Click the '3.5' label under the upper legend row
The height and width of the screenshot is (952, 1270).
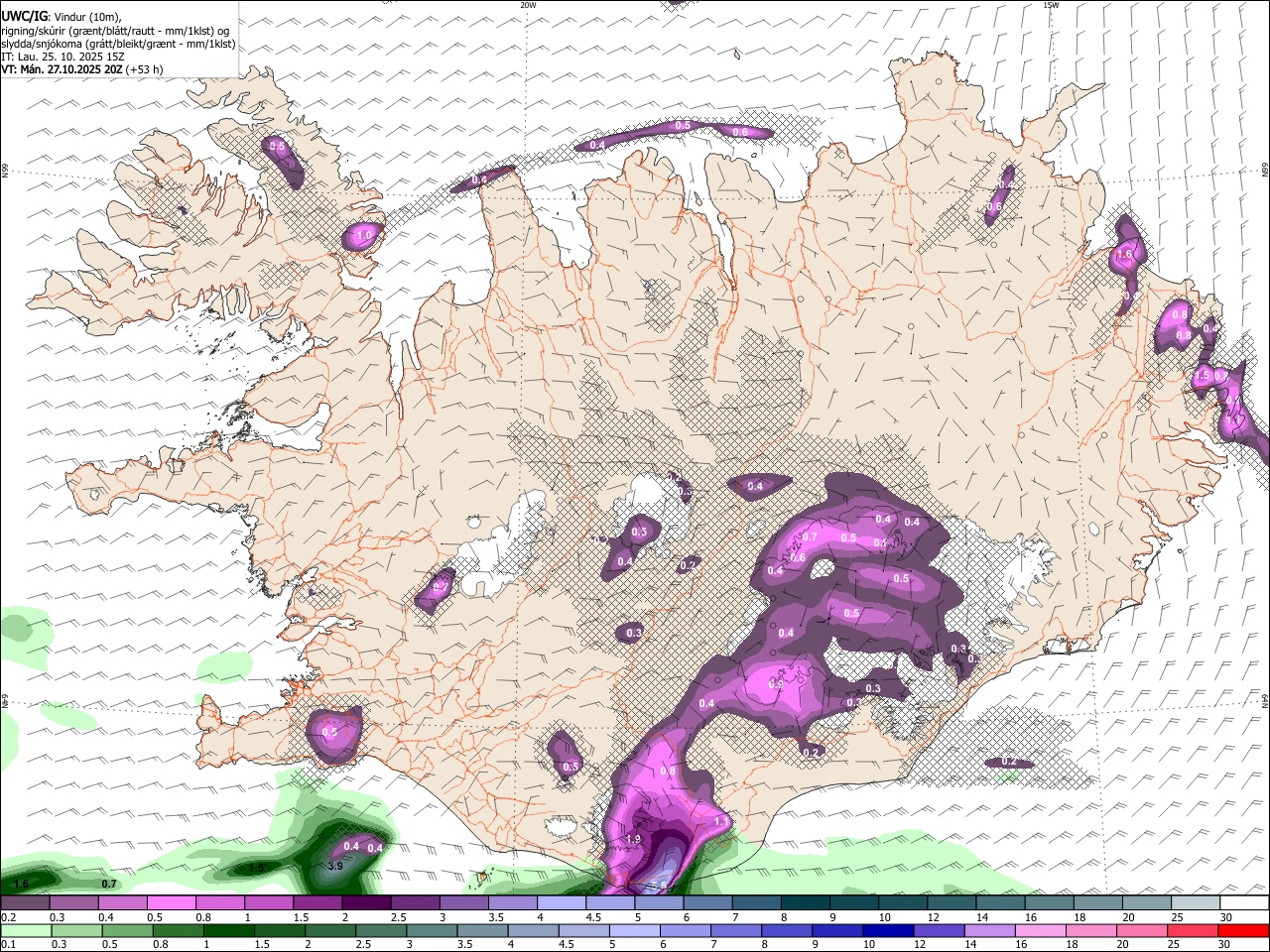coord(496,917)
